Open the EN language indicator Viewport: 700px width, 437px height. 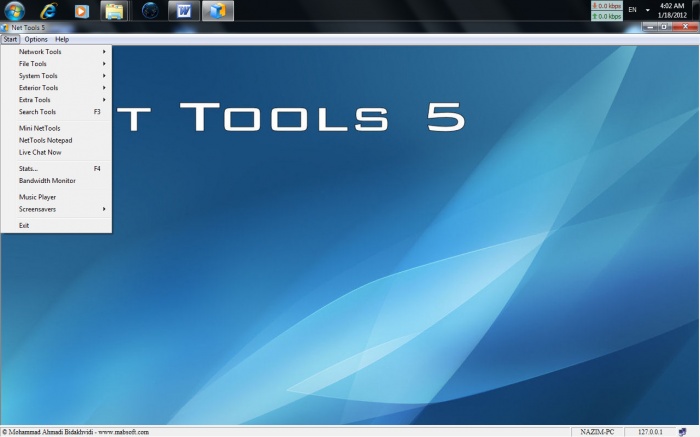coord(632,9)
